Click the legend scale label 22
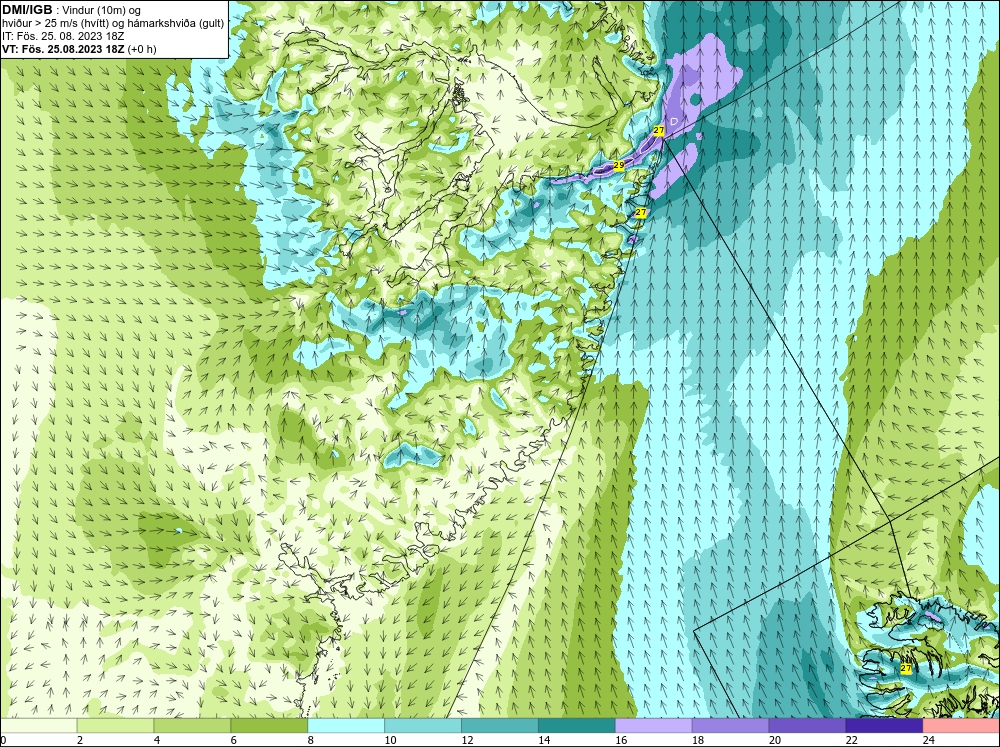 click(x=851, y=740)
